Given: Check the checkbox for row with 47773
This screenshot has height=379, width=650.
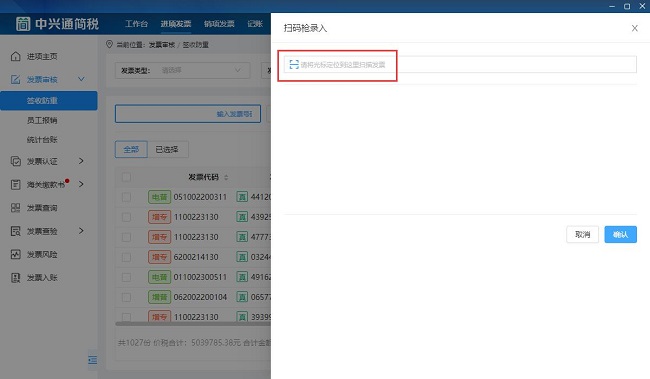Looking at the screenshot, I should [126, 237].
